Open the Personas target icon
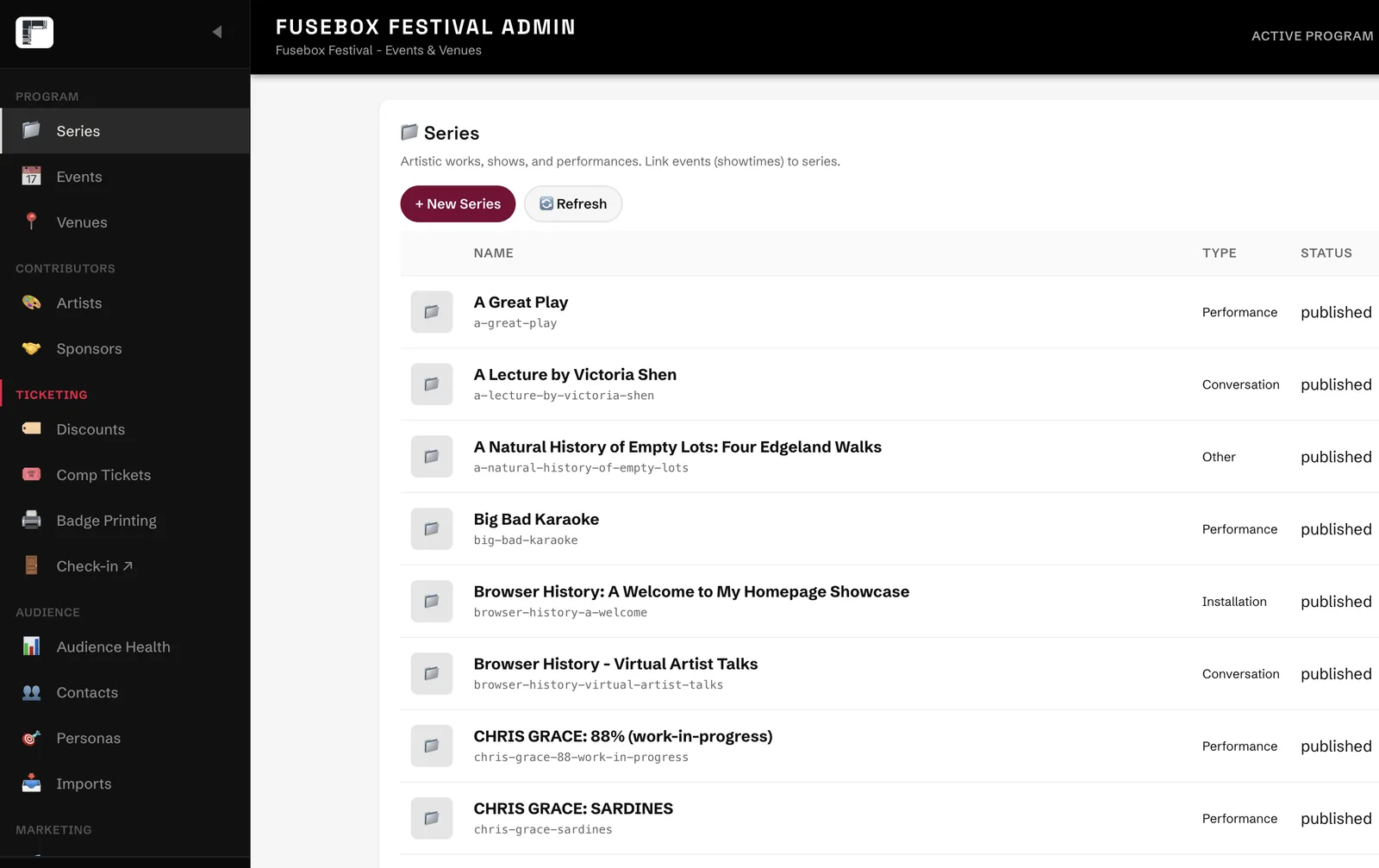The height and width of the screenshot is (868, 1379). [x=31, y=738]
